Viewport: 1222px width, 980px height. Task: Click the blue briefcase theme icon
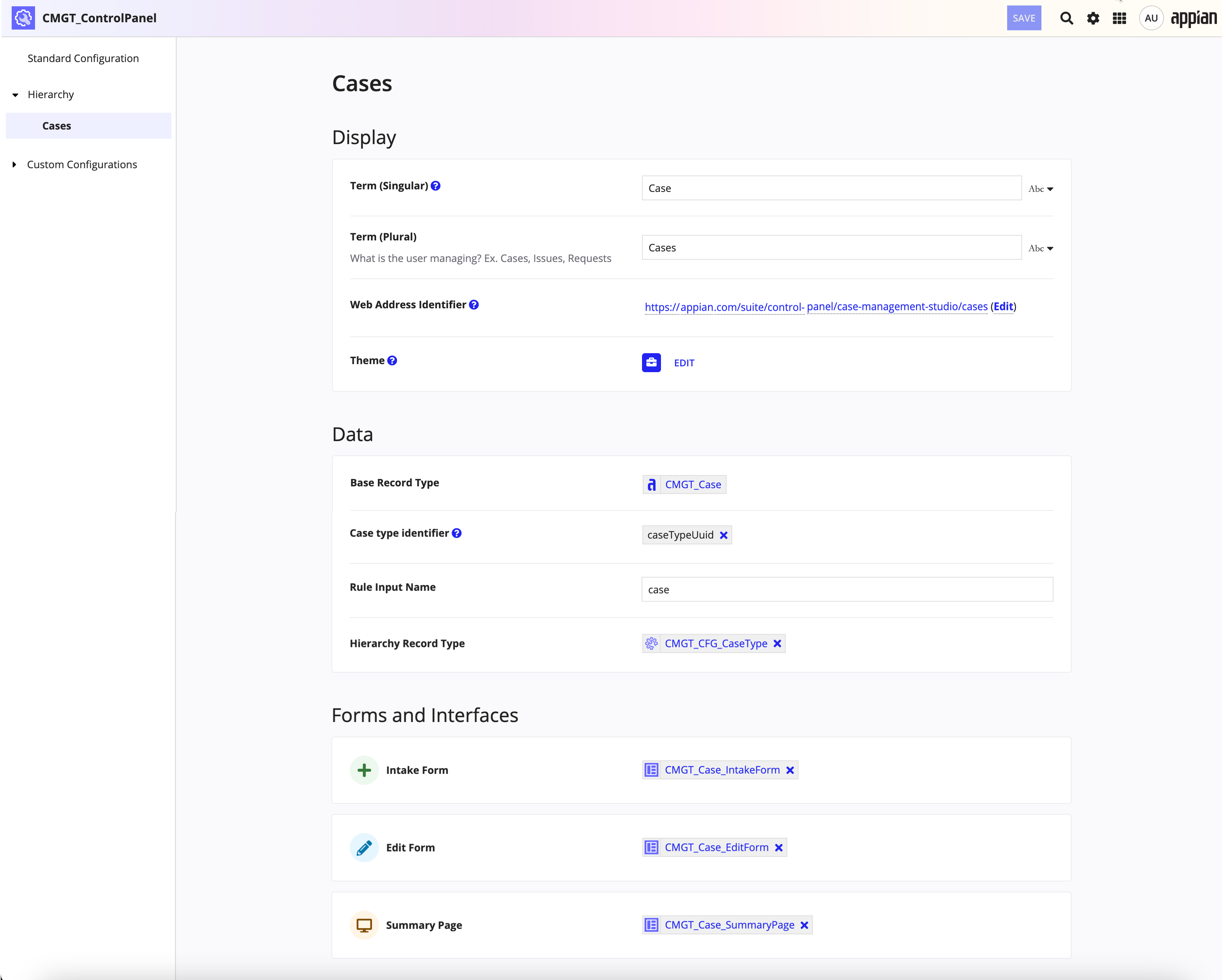tap(651, 363)
